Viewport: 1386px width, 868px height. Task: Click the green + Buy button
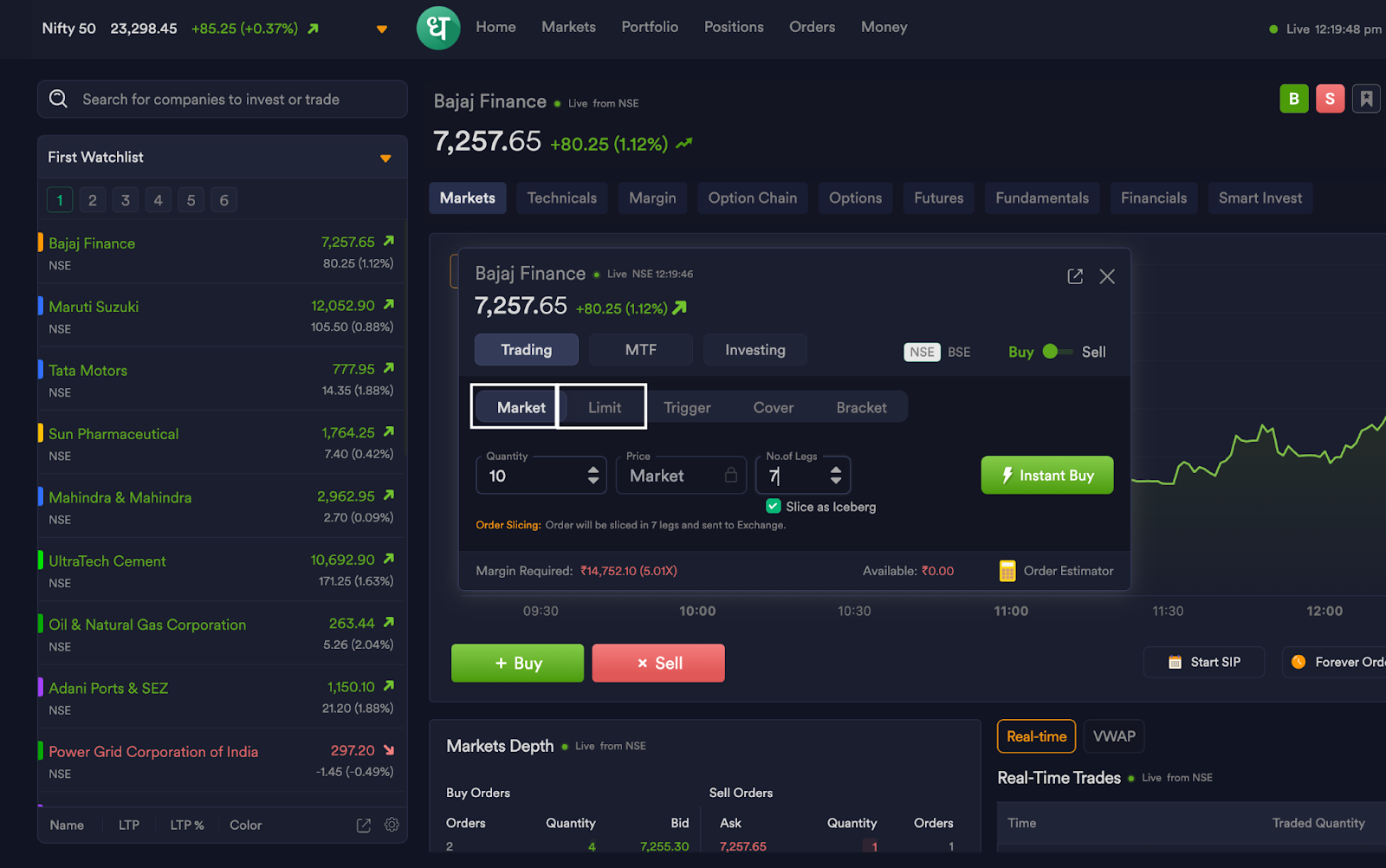click(517, 663)
